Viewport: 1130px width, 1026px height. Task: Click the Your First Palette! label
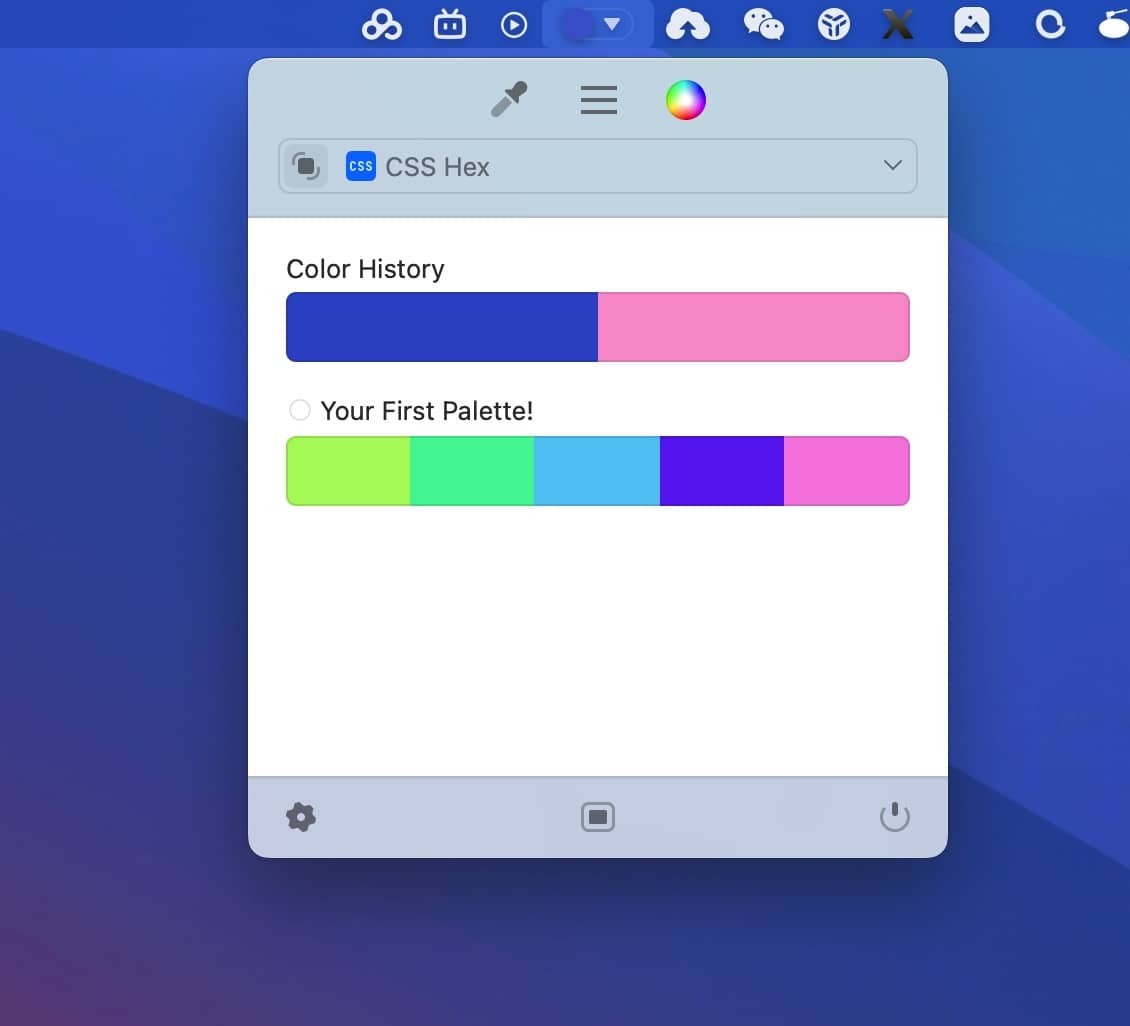pyautogui.click(x=427, y=411)
